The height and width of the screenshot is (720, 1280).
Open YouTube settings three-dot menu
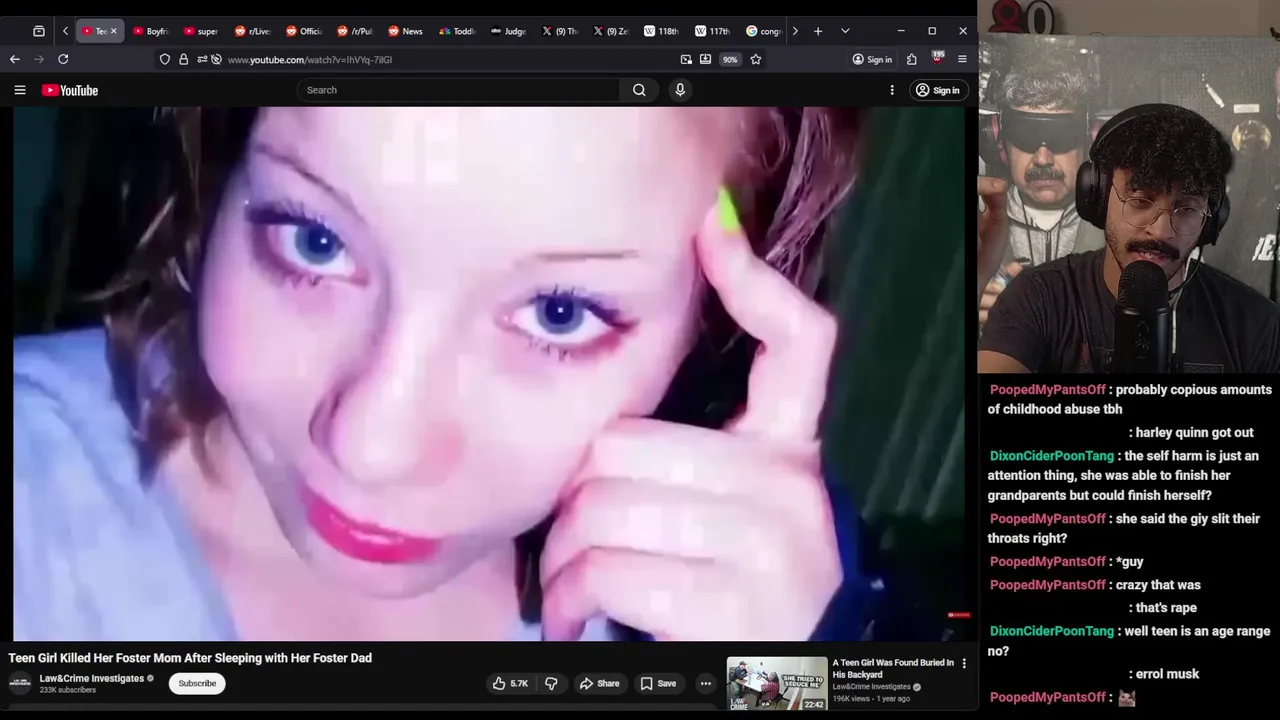point(892,90)
